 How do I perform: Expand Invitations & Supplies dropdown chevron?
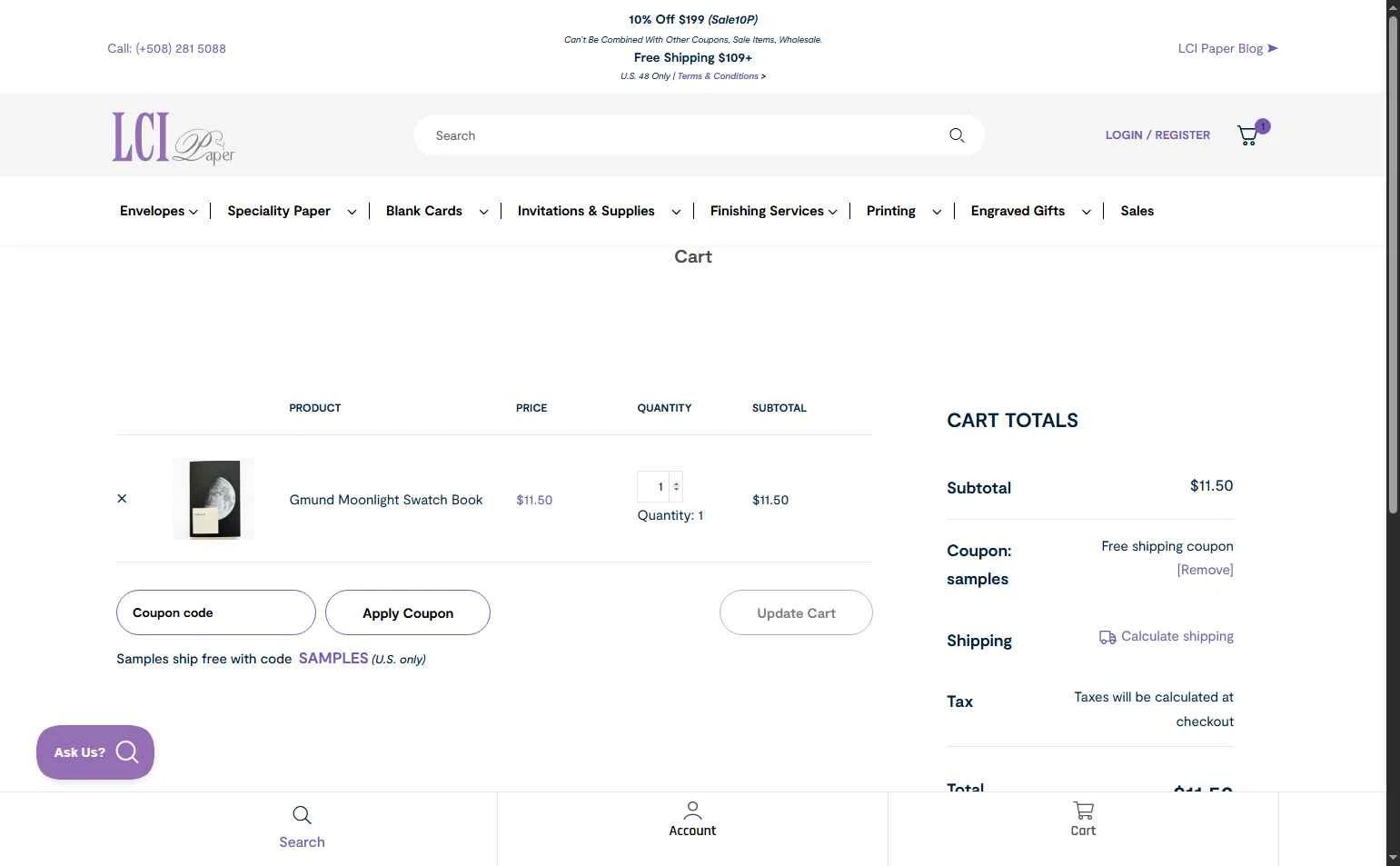pyautogui.click(x=676, y=212)
